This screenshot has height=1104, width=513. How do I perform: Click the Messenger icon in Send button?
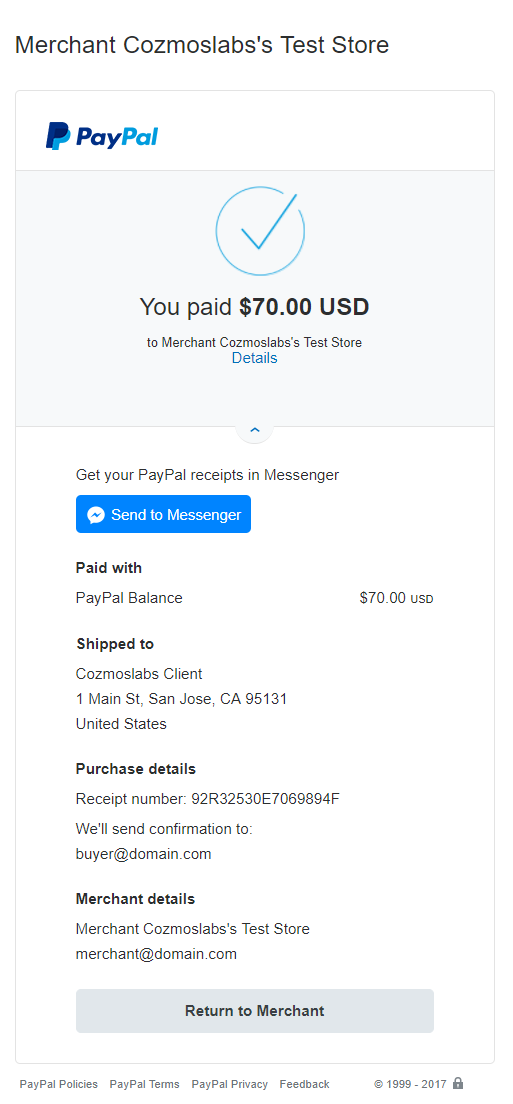96,515
